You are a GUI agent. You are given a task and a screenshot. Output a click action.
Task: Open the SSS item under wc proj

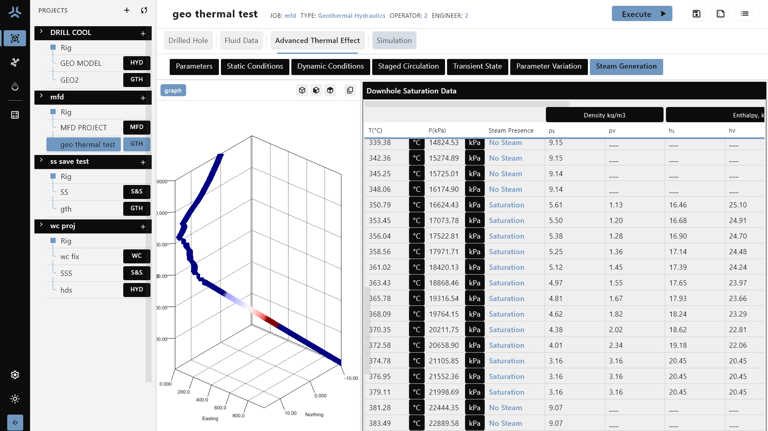(66, 273)
